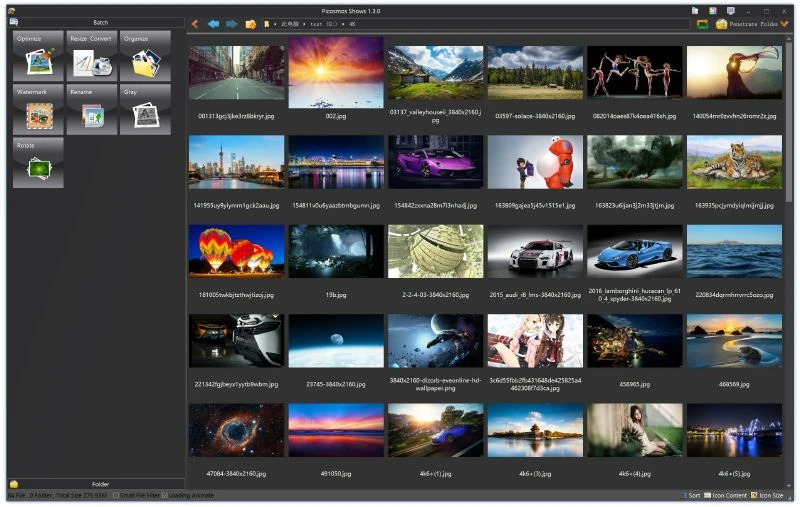Open the batch Rename tool
Image resolution: width=800 pixels, height=507 pixels.
coord(91,110)
